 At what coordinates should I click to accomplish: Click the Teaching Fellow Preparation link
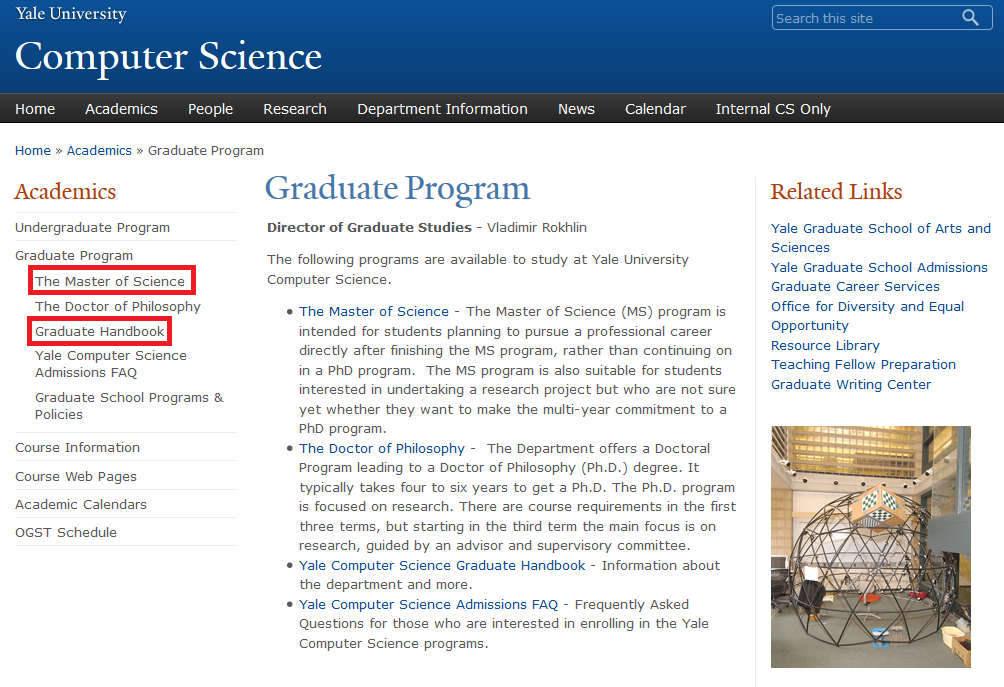pyautogui.click(x=863, y=364)
